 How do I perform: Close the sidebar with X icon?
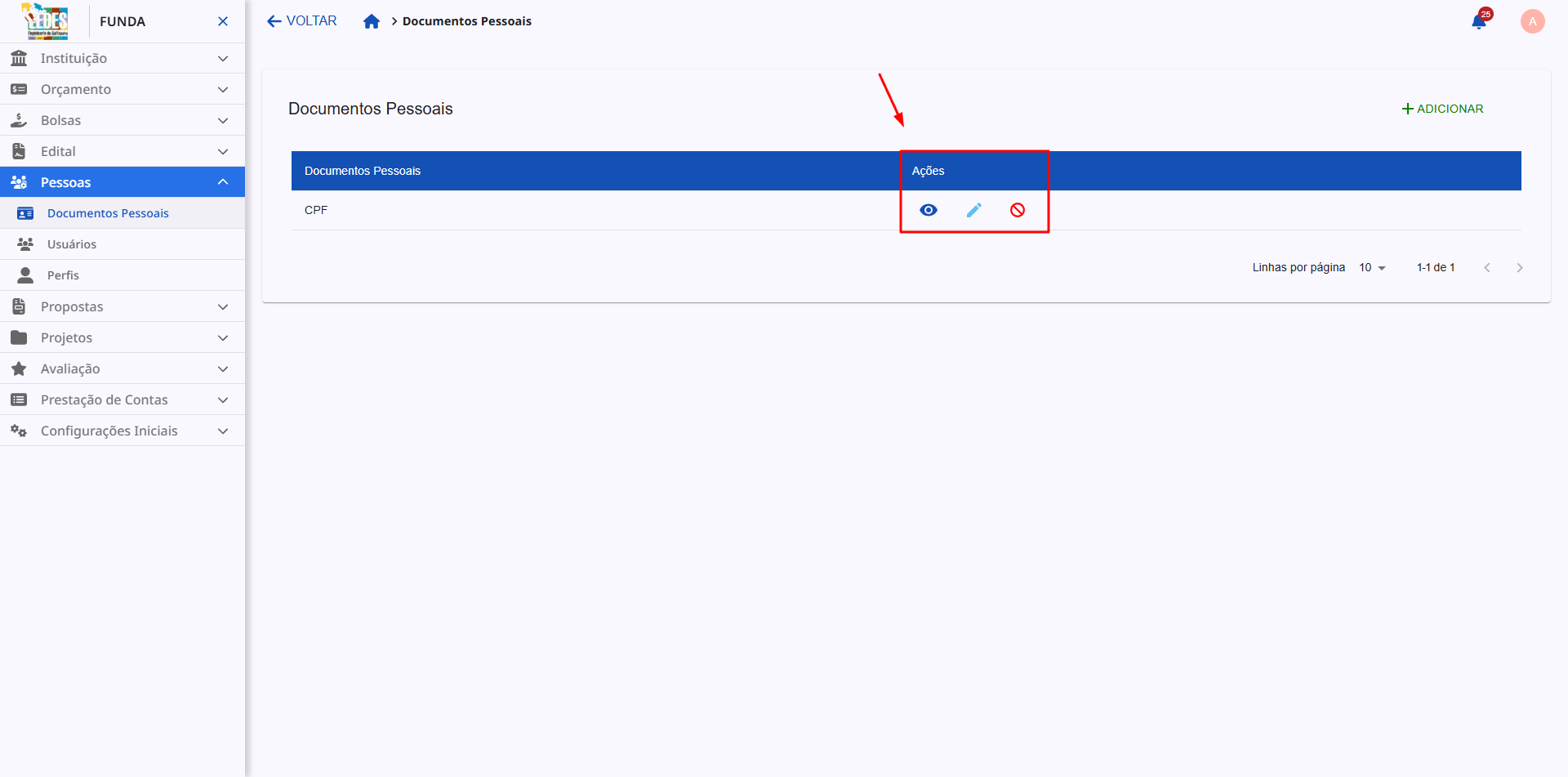223,21
